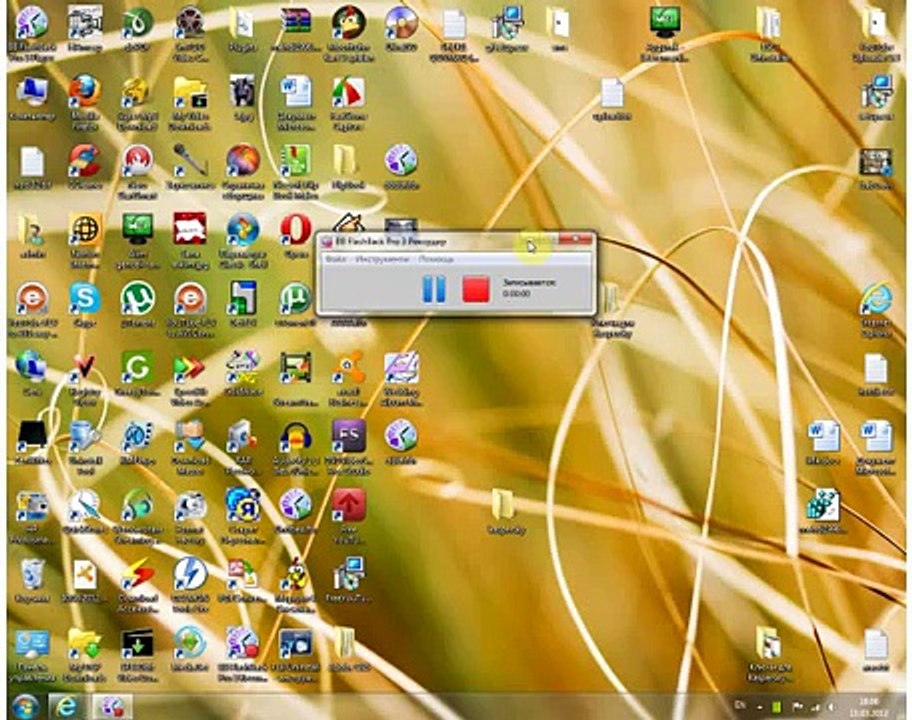Viewport: 912px width, 720px height.
Task: Select the microphone desktop shortcut
Action: tap(190, 166)
